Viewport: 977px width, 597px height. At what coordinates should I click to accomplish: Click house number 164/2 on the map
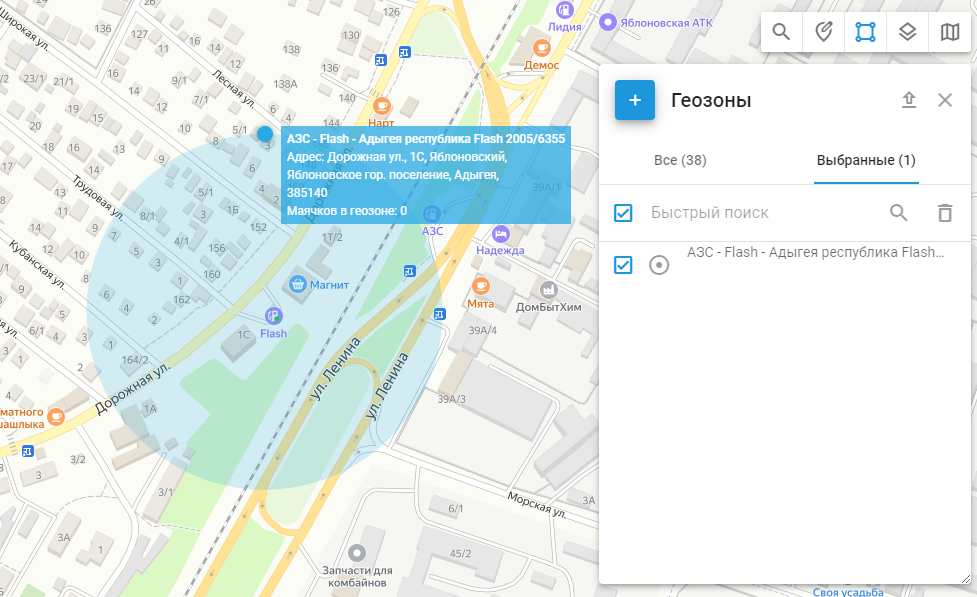tap(135, 360)
